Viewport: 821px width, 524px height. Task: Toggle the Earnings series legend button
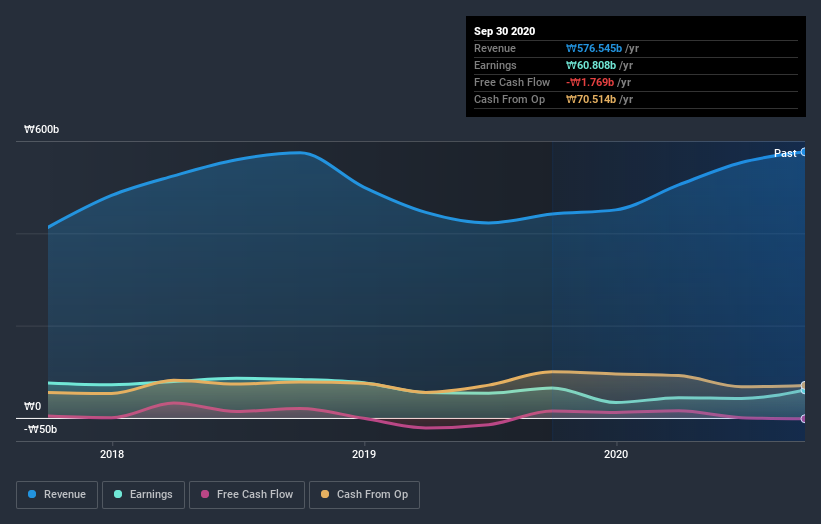tap(143, 495)
